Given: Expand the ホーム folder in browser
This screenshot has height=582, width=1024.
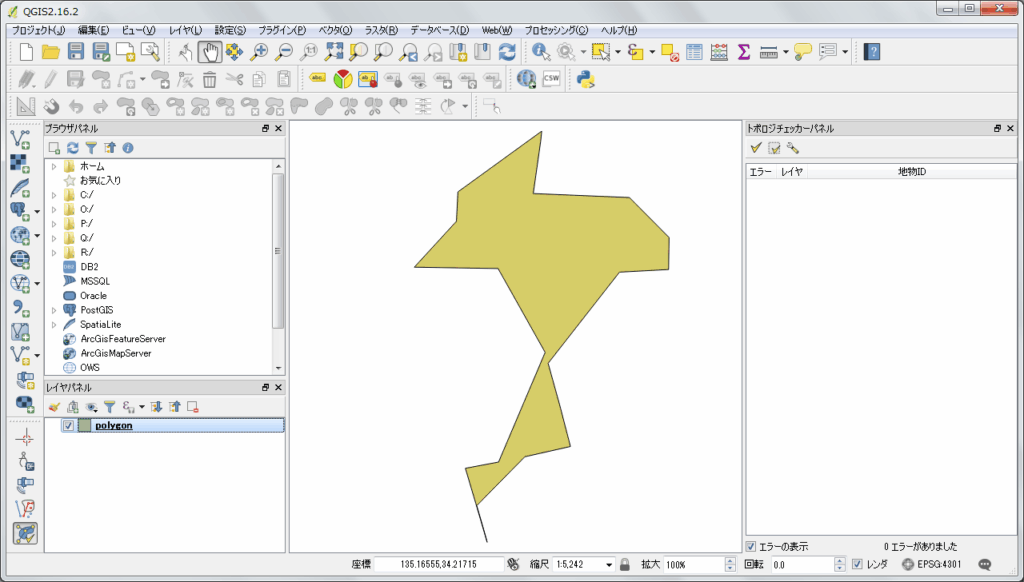Looking at the screenshot, I should coord(54,166).
